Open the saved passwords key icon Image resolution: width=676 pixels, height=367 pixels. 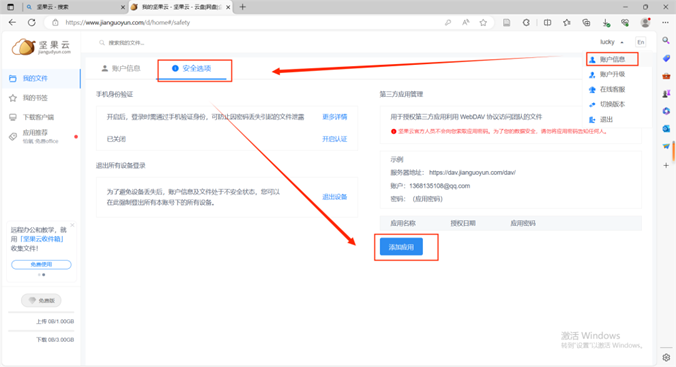pyautogui.click(x=448, y=22)
